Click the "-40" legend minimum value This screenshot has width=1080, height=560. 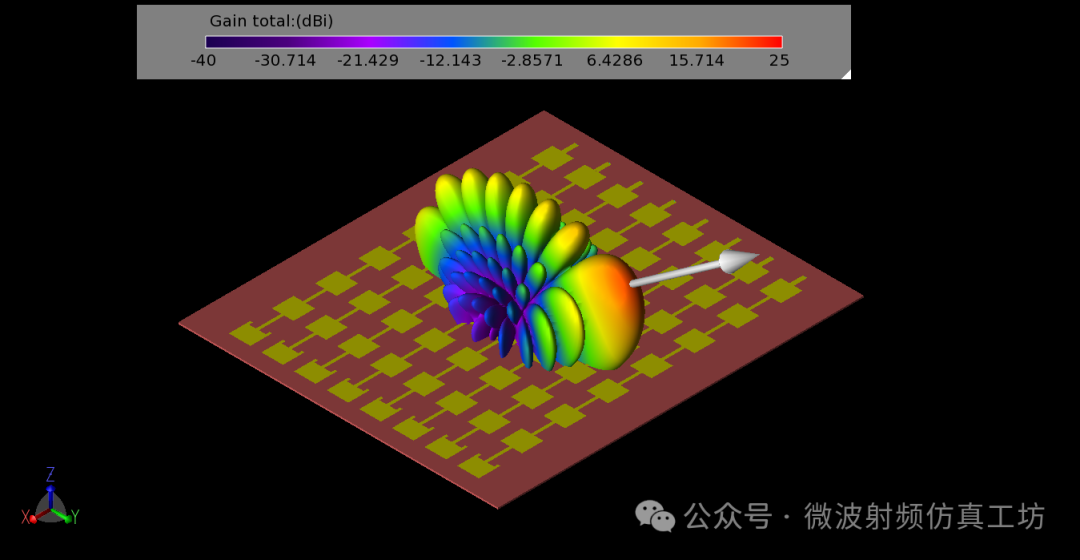tap(203, 61)
